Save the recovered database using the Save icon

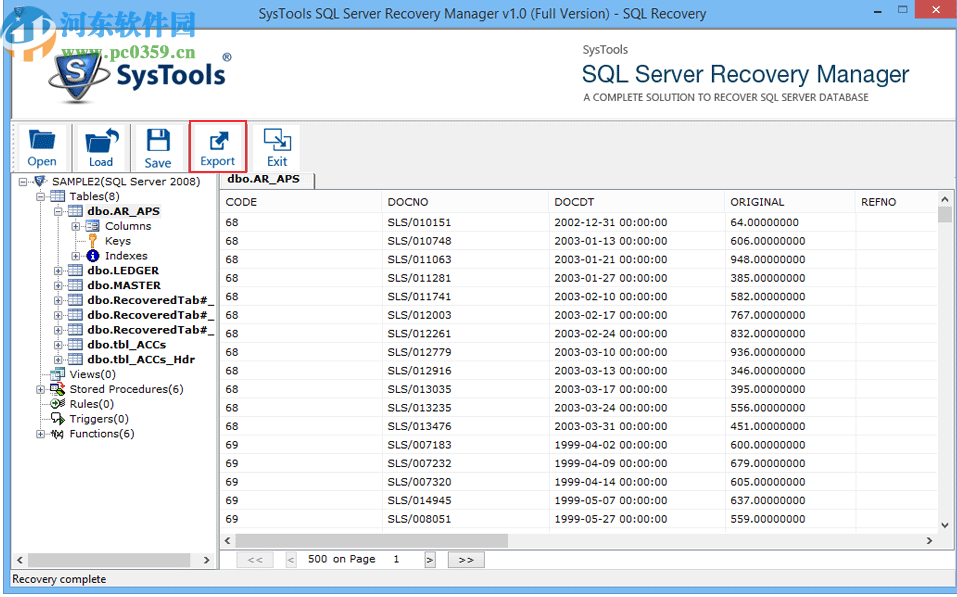pos(158,140)
